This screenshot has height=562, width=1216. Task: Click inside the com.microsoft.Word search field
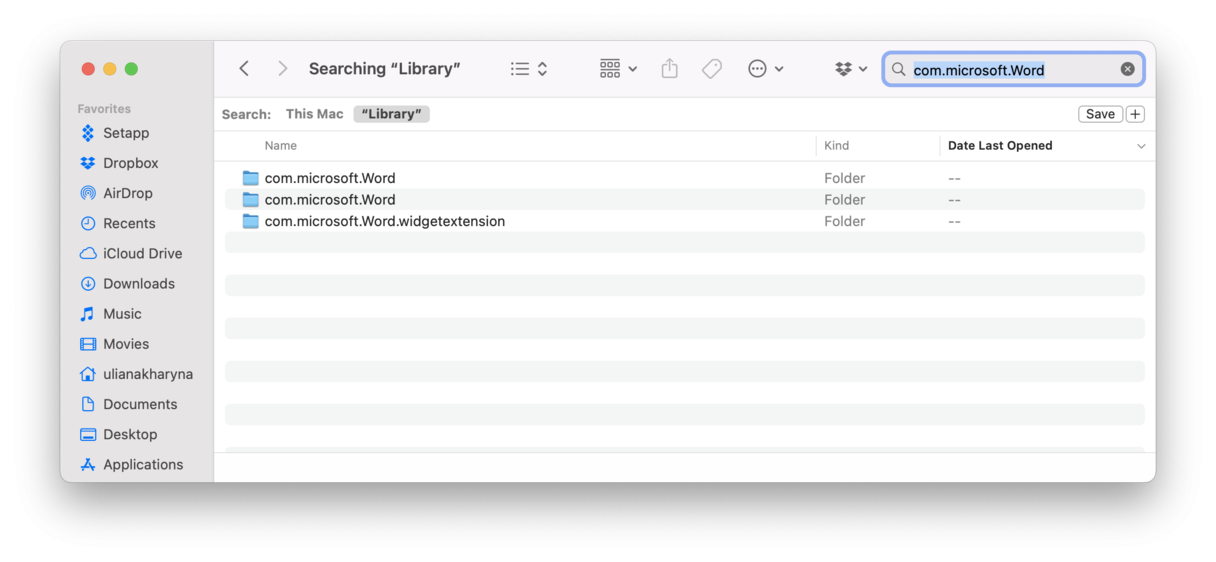click(x=1012, y=69)
